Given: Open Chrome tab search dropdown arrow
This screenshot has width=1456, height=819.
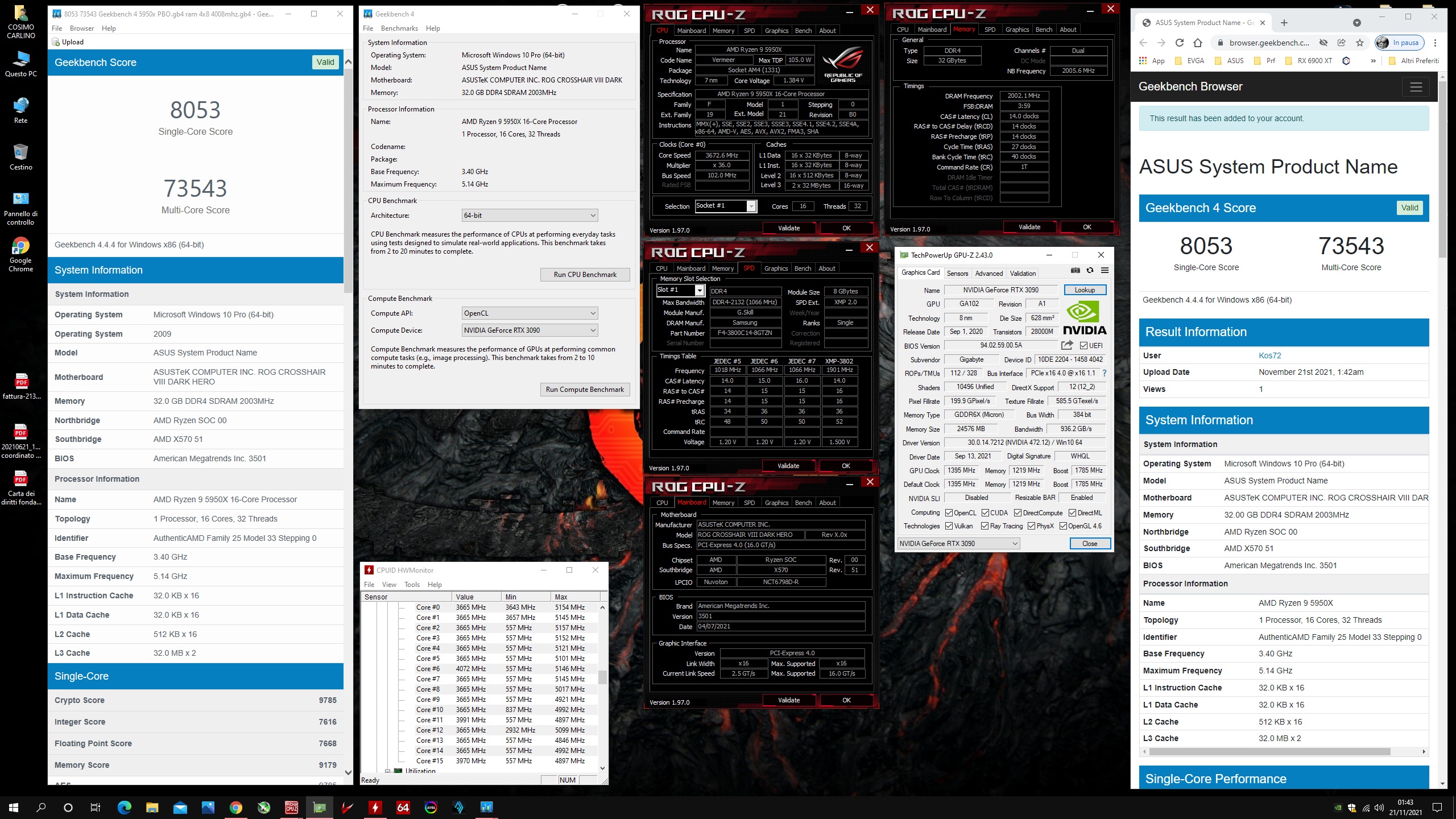Looking at the screenshot, I should (x=1357, y=23).
